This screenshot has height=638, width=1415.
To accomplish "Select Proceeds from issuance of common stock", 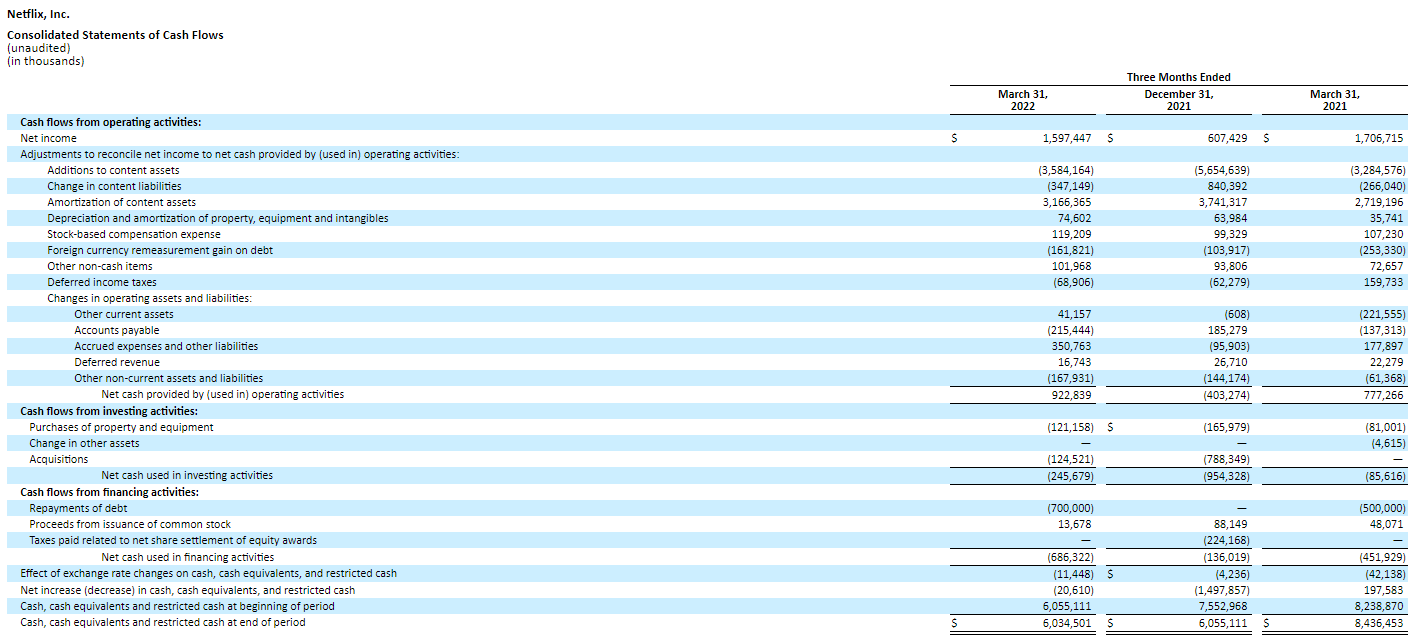I will (130, 524).
